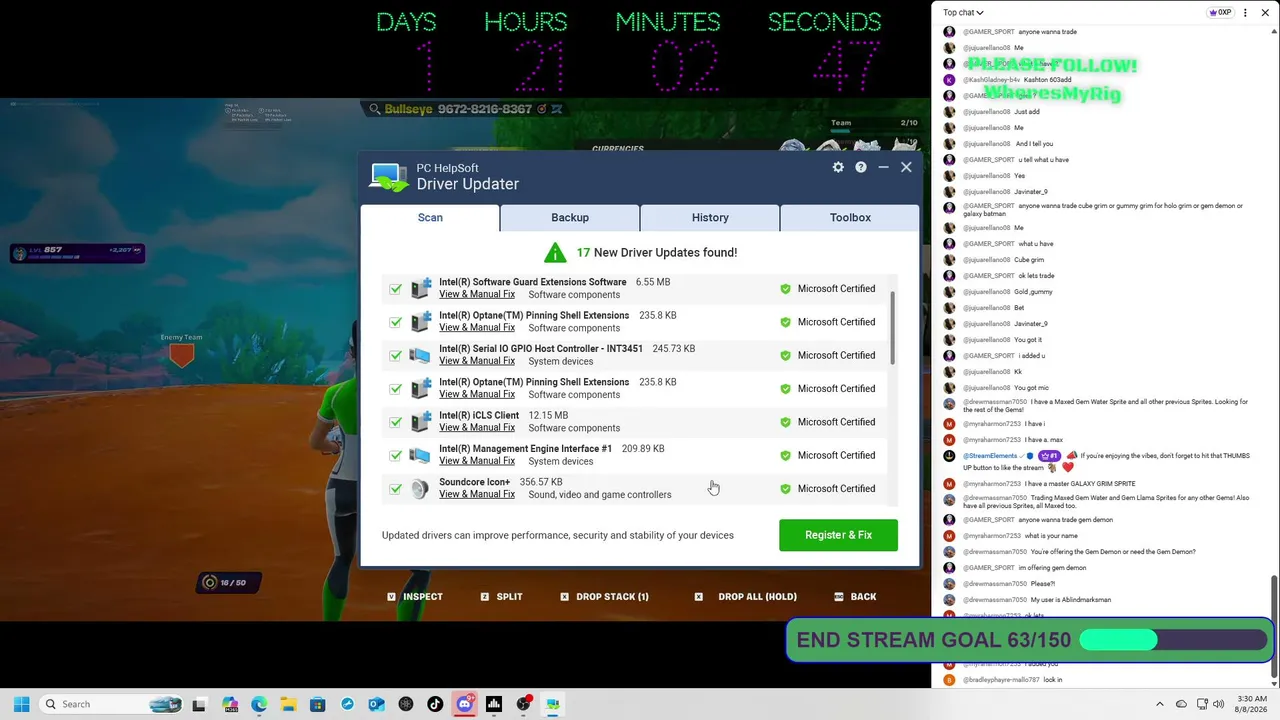
Task: Uncheck Intel(R) Management Engine Interface #1
Action: tap(396, 455)
